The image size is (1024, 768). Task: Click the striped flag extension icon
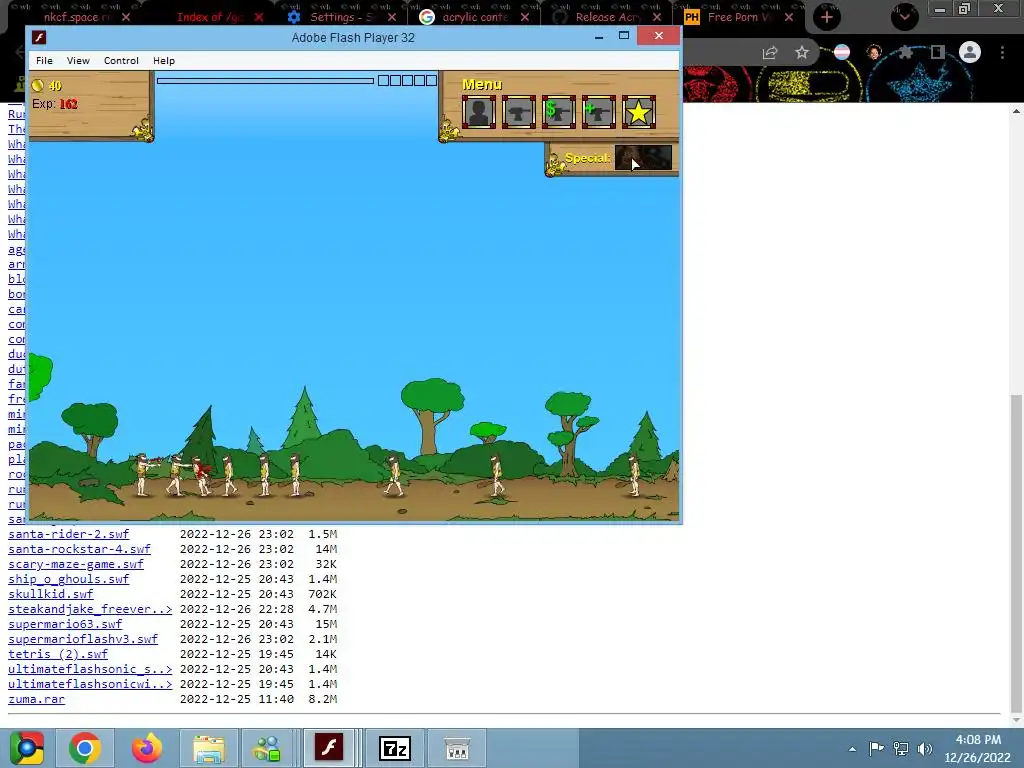tap(842, 52)
